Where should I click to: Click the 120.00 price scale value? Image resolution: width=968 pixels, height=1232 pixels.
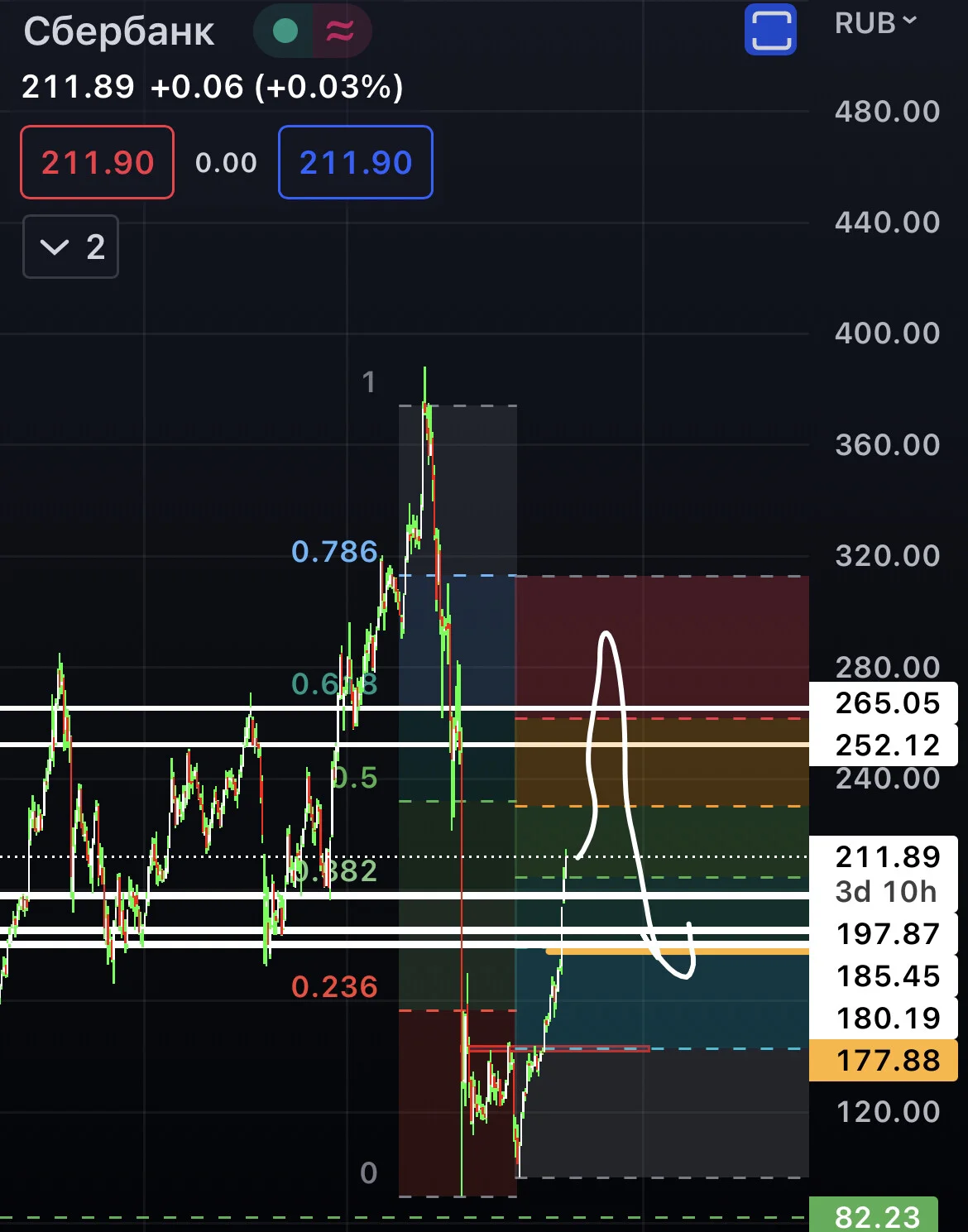(888, 1111)
